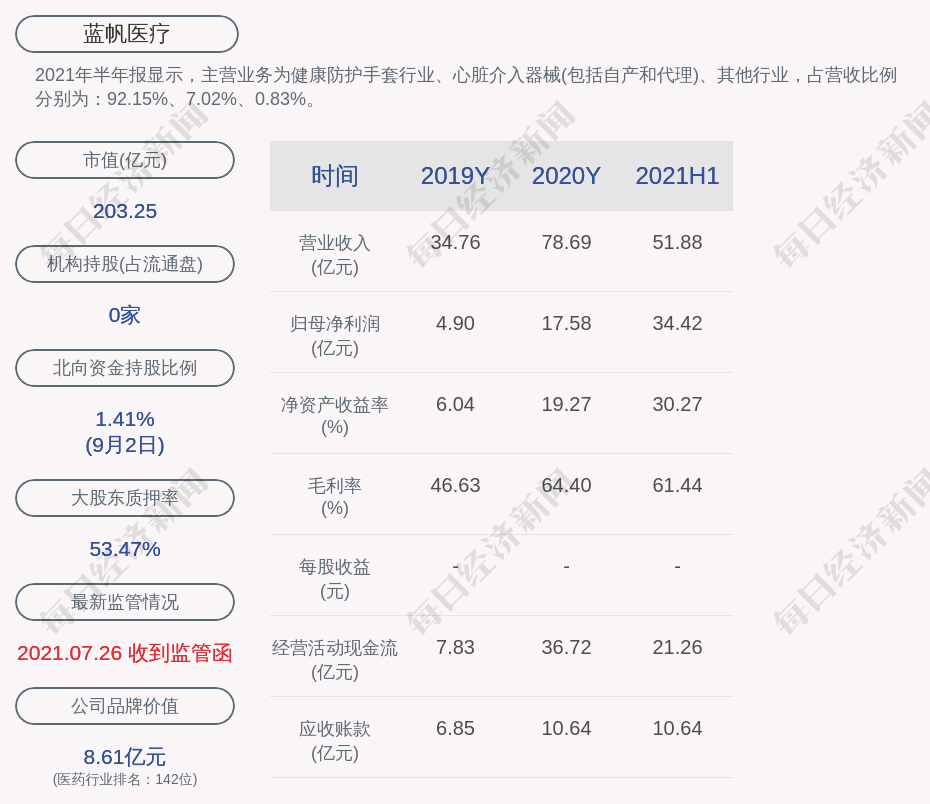Click the 净资产收益率(%) row label

click(335, 416)
